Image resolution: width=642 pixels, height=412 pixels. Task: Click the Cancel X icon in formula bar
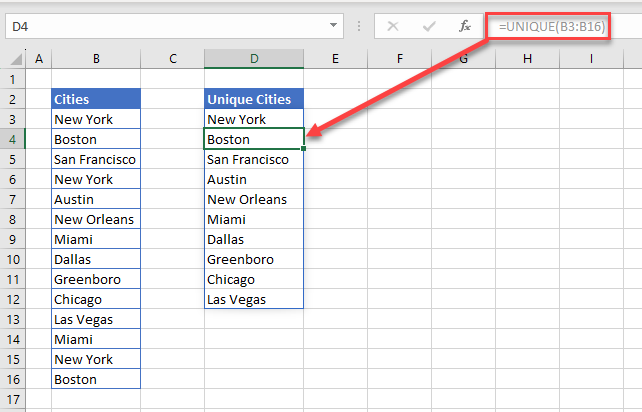393,26
